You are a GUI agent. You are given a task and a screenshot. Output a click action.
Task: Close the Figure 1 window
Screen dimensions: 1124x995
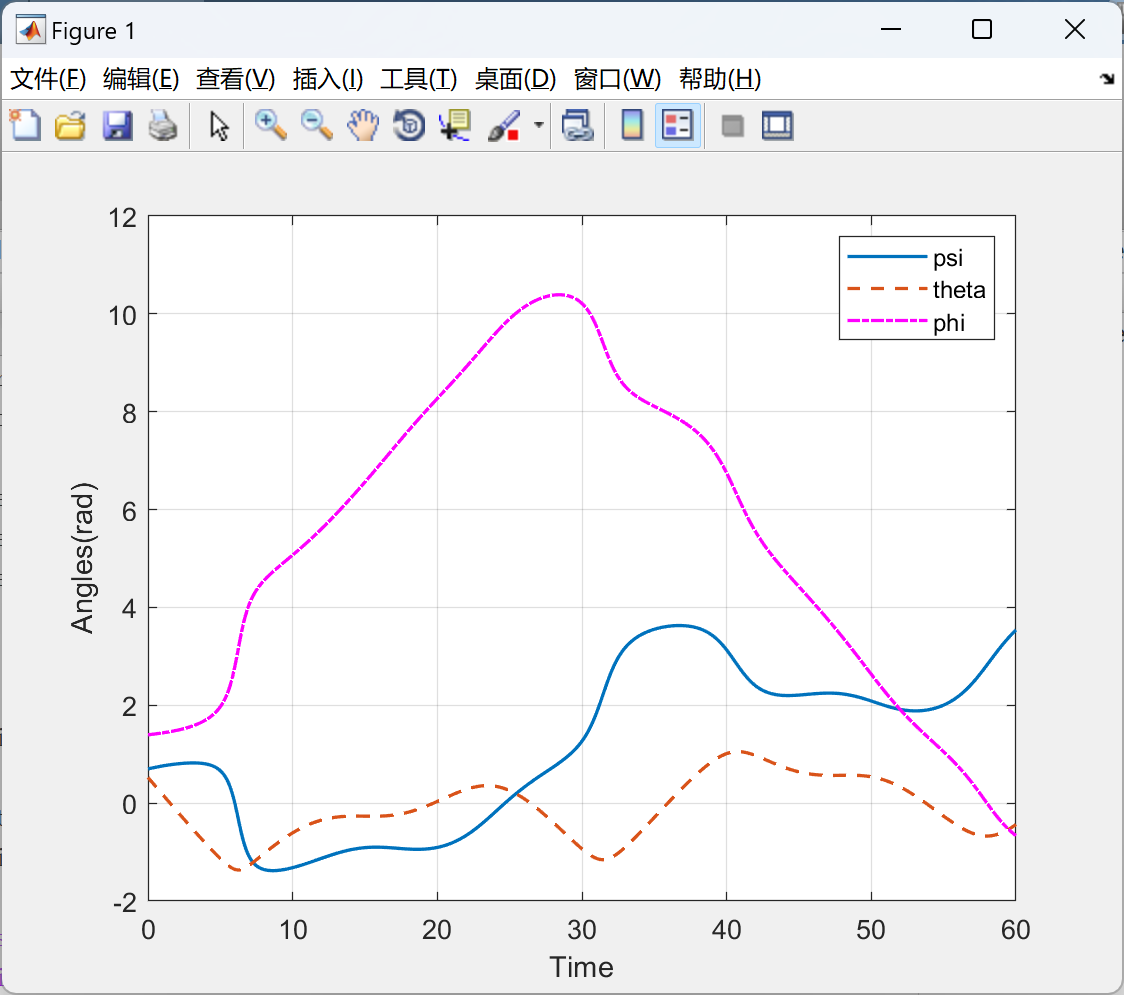pos(1075,29)
